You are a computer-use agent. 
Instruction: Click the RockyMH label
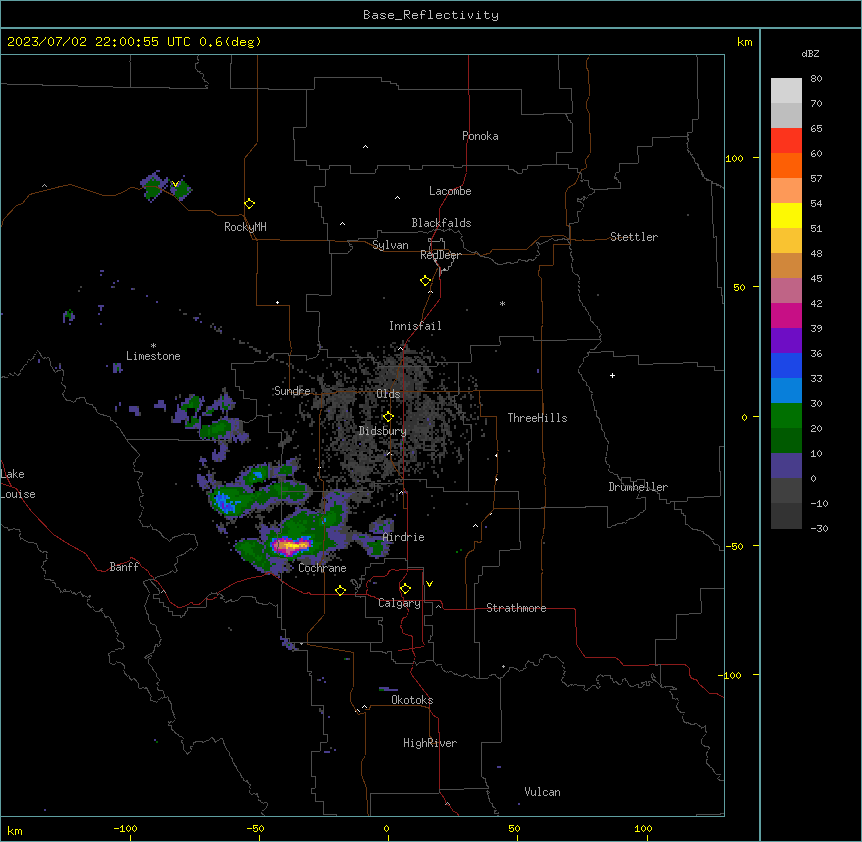coord(245,227)
